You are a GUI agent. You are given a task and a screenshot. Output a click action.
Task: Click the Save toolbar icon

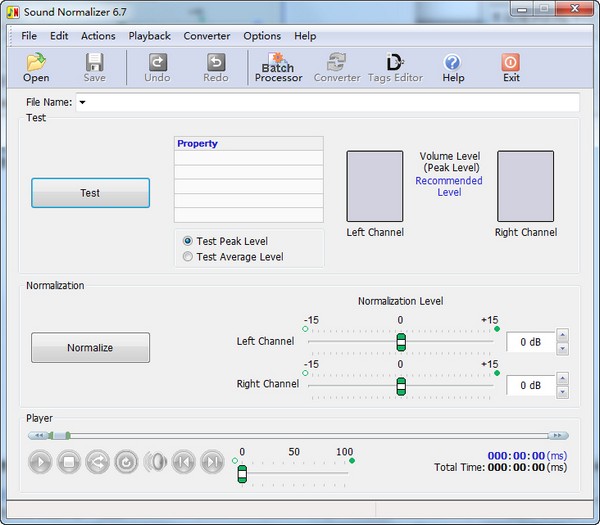click(x=95, y=67)
